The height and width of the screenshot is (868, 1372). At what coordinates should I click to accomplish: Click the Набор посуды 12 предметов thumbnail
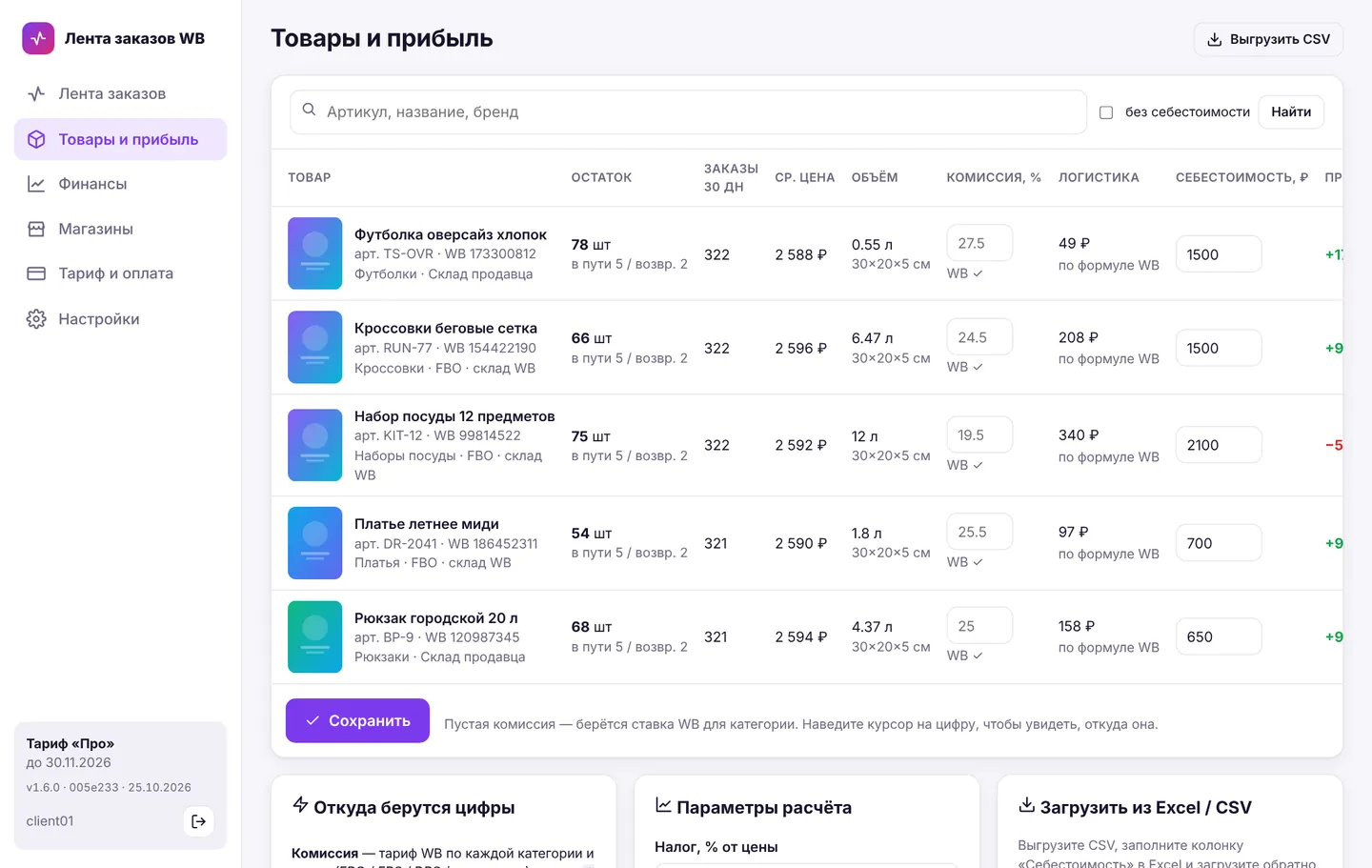point(315,445)
